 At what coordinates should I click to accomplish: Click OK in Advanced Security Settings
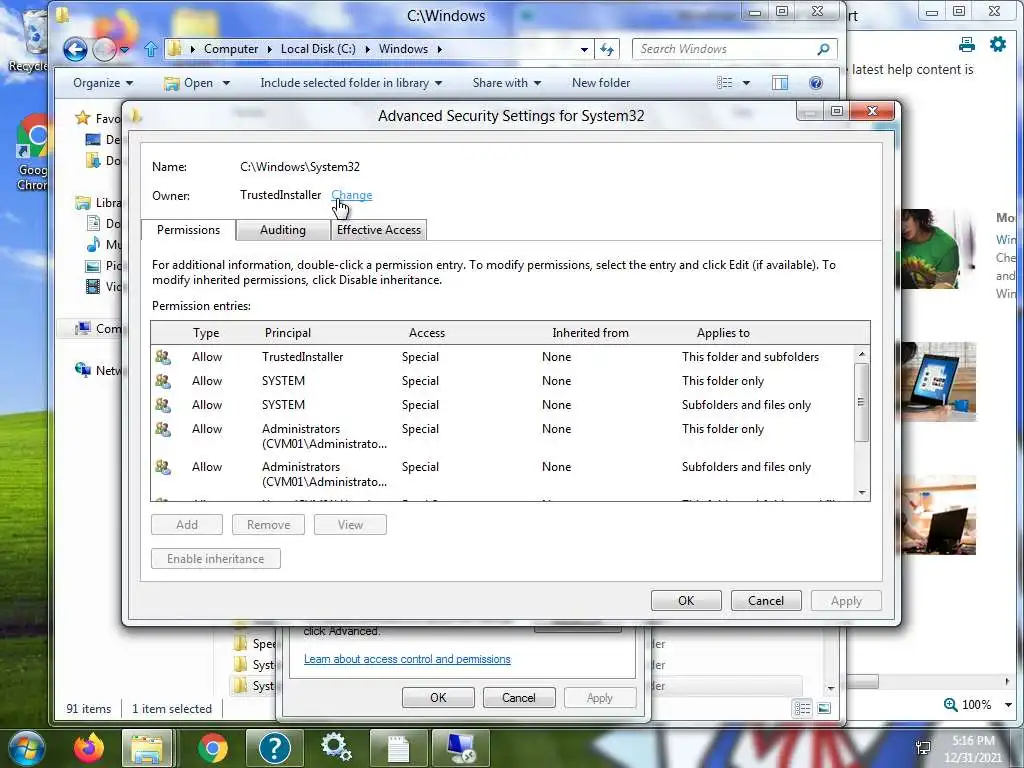tap(686, 601)
